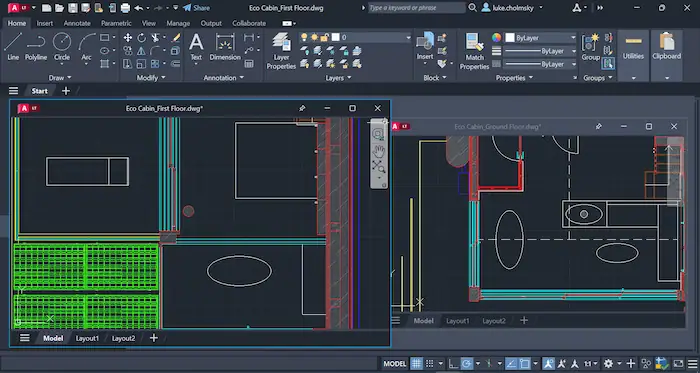Open annotation scale 1:1 dropdown
700x373 pixels.
click(x=591, y=363)
